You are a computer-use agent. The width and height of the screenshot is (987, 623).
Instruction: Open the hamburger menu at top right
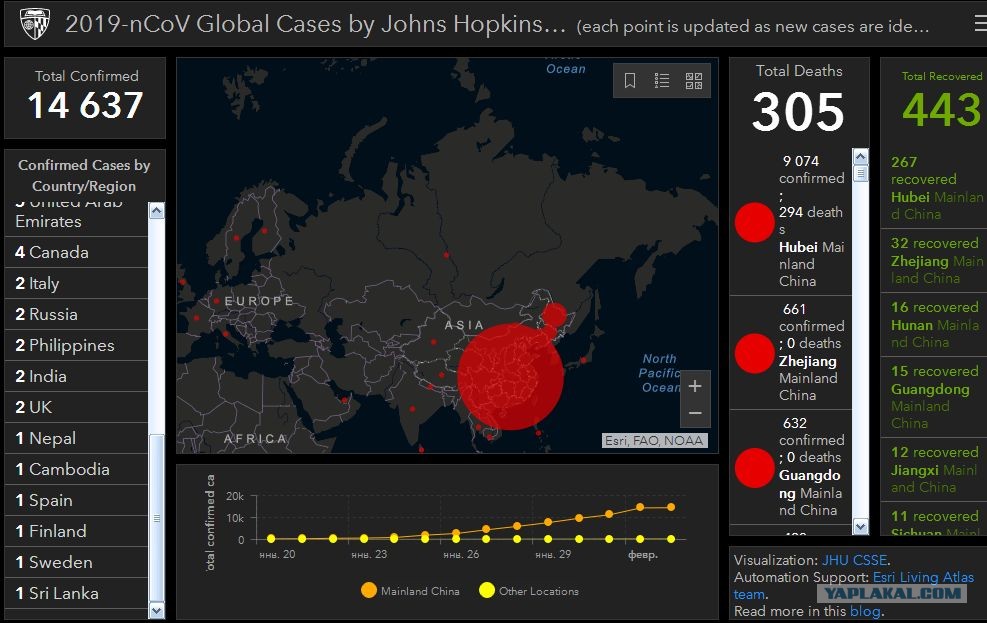point(980,24)
